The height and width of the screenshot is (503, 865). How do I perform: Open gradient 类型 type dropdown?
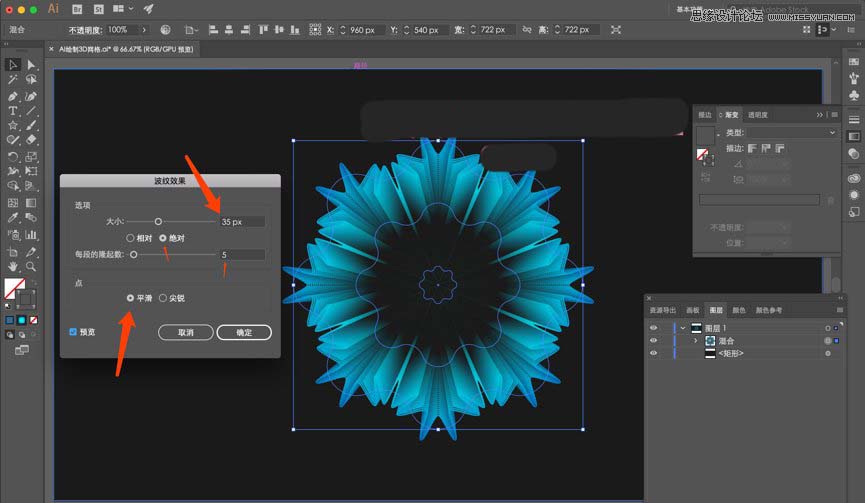792,133
